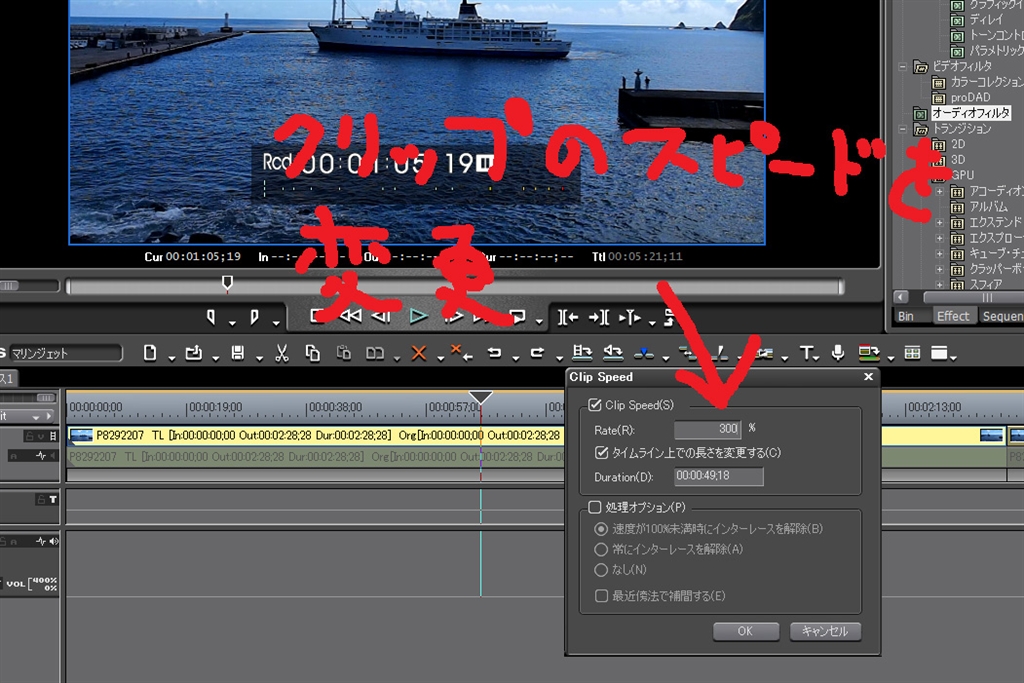Viewport: 1024px width, 683px height.
Task: Jump to next edit point
Action: 599,317
